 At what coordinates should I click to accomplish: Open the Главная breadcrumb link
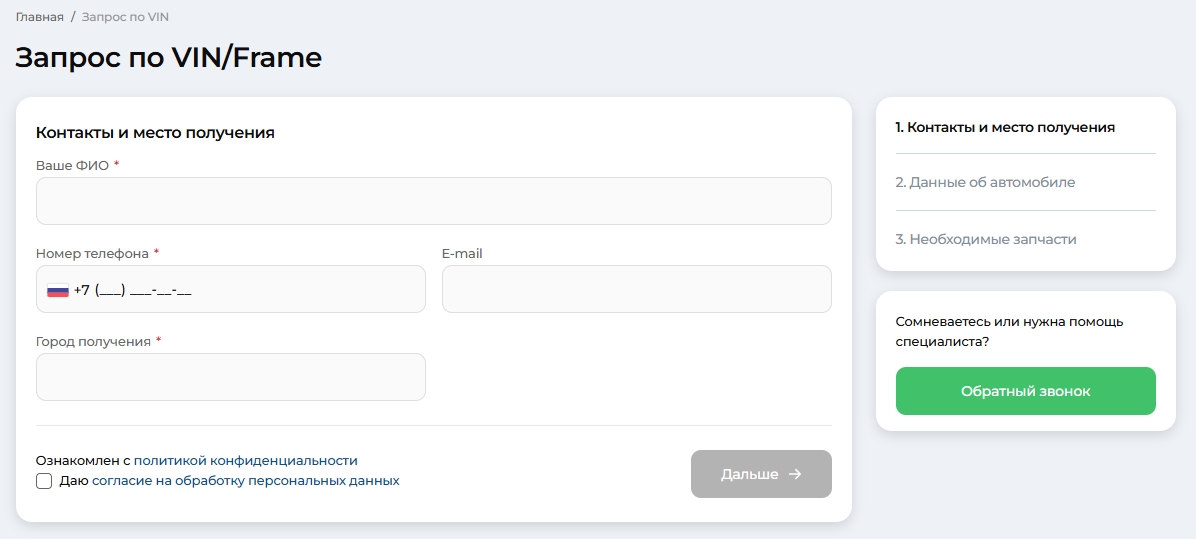[x=39, y=17]
